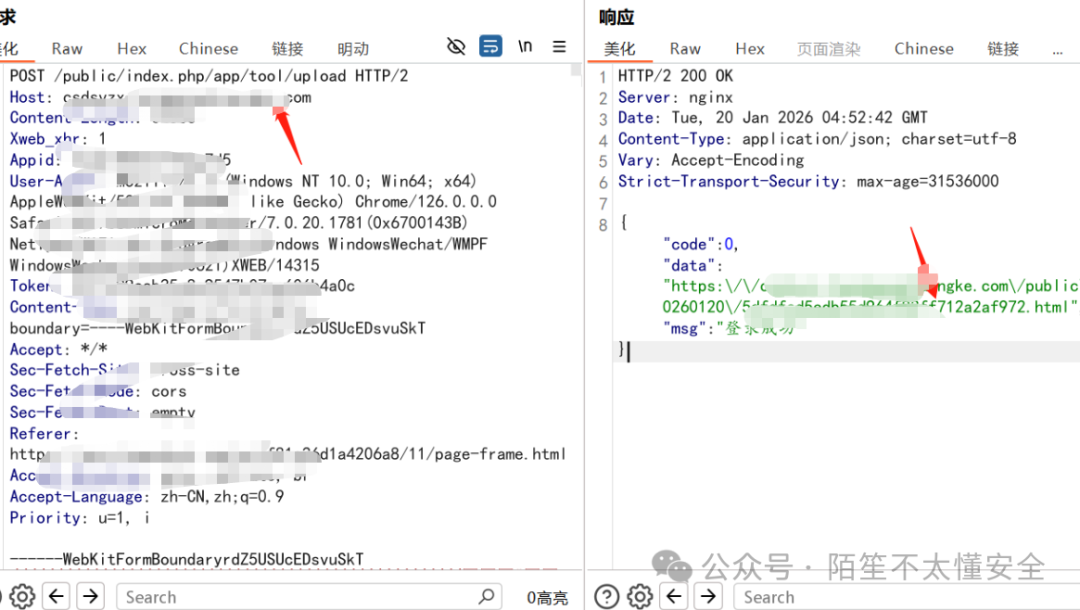Click the Accept: */* header line
Viewport: 1080px width, 610px height.
coord(59,349)
